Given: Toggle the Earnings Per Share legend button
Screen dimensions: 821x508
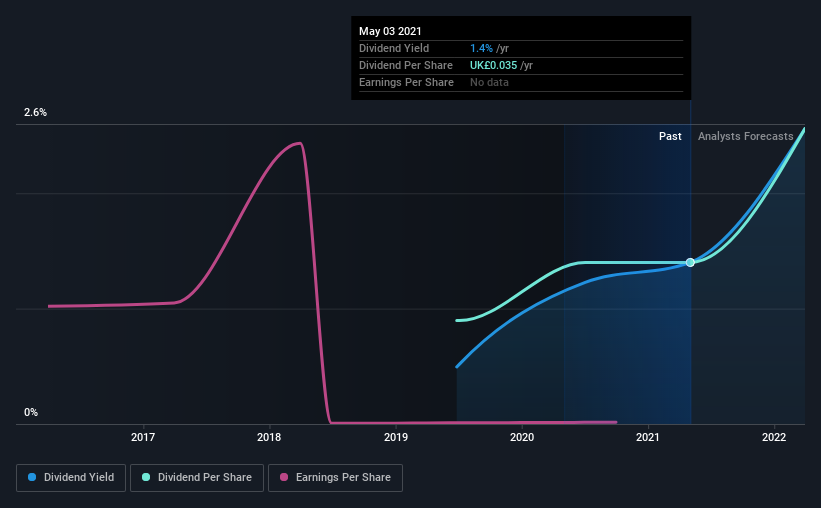Looking at the screenshot, I should tap(335, 478).
